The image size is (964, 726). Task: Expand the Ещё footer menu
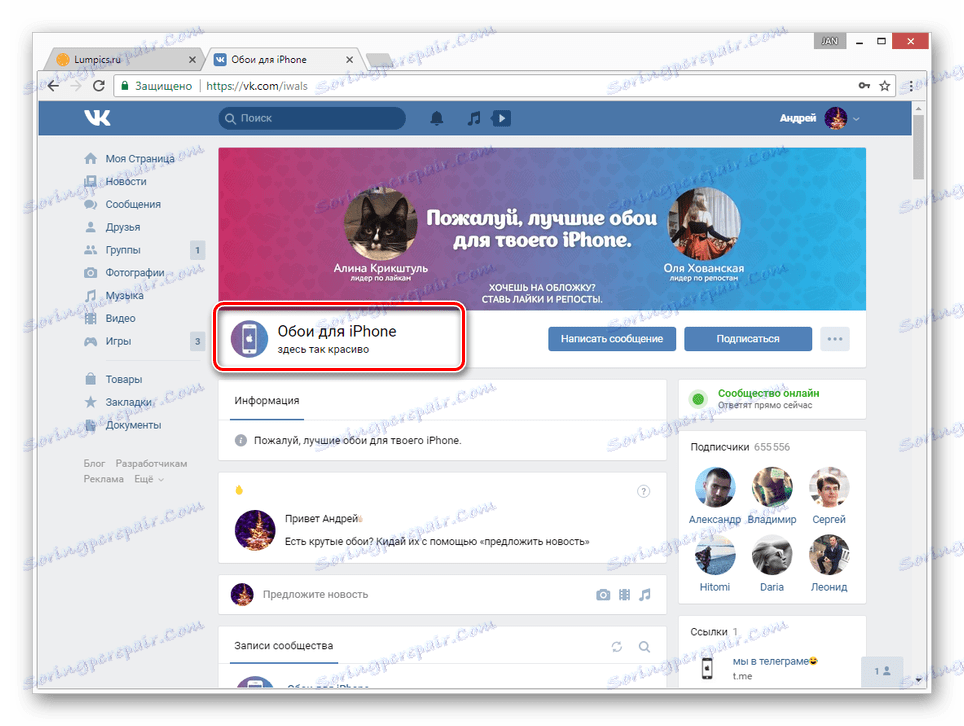(x=149, y=479)
